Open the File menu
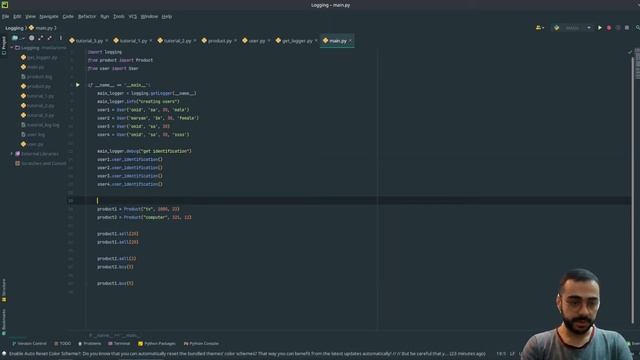 (x=5, y=16)
